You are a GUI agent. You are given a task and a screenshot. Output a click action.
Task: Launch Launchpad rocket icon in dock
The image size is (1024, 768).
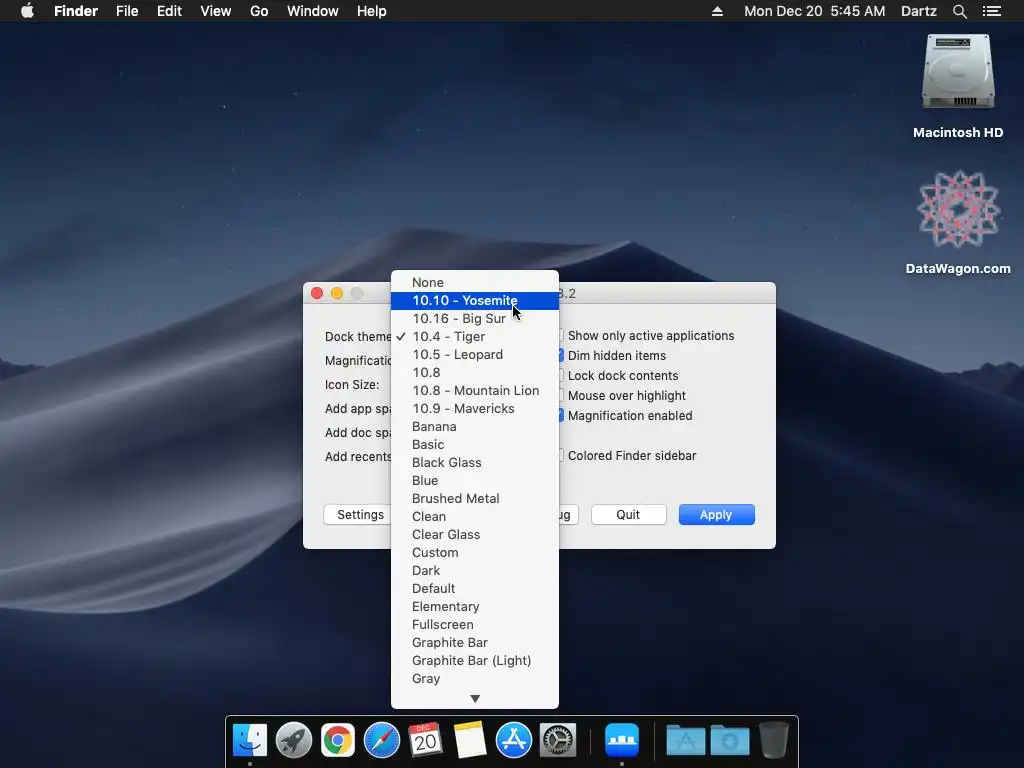pos(294,741)
